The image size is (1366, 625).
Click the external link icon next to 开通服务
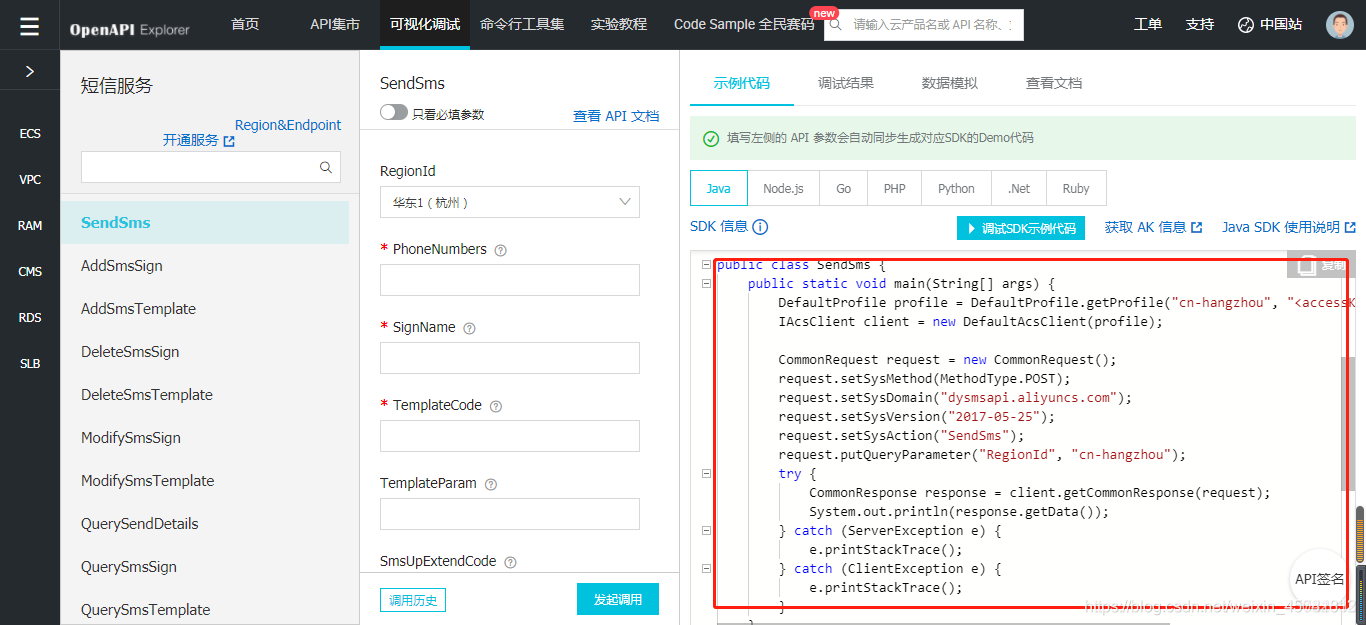[x=229, y=141]
